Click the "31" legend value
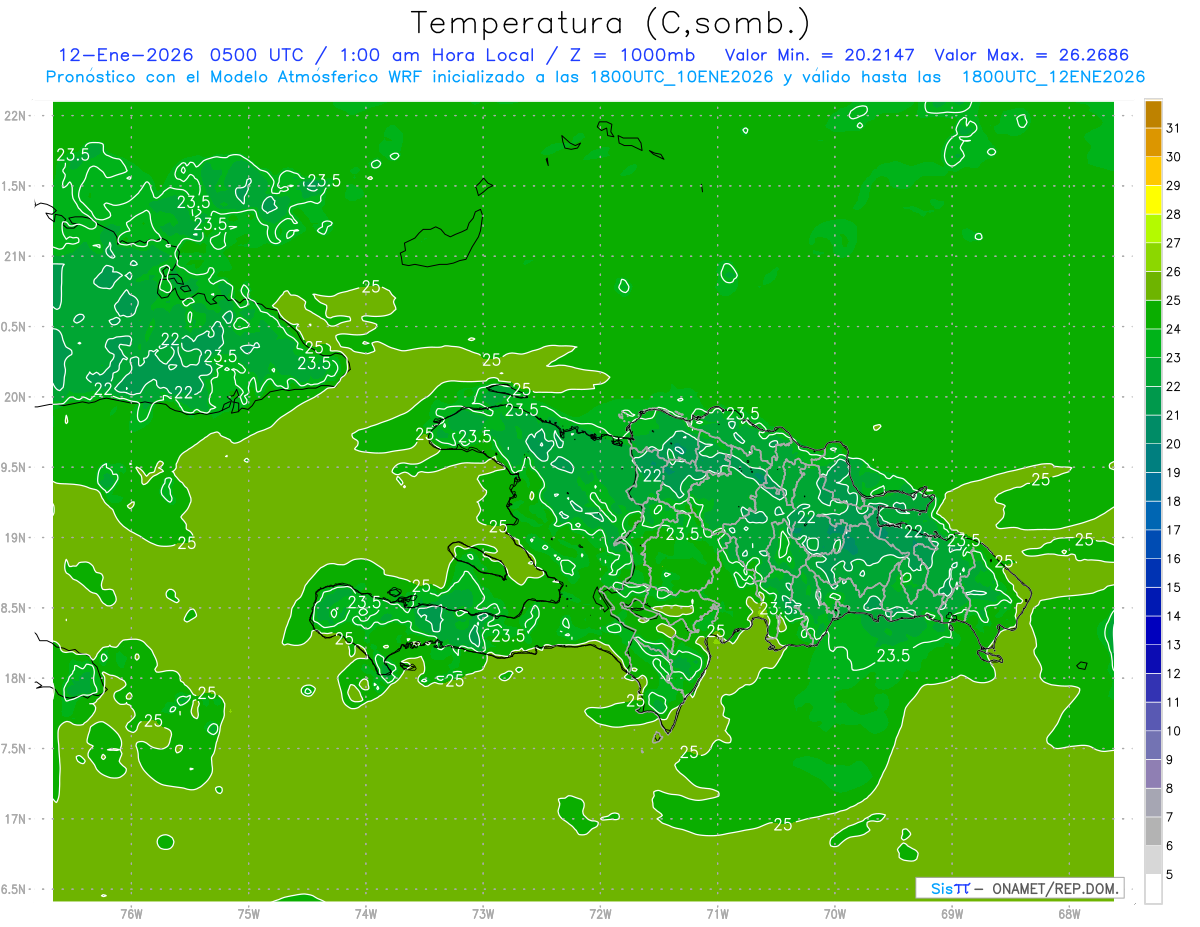The height and width of the screenshot is (927, 1200). click(1173, 128)
